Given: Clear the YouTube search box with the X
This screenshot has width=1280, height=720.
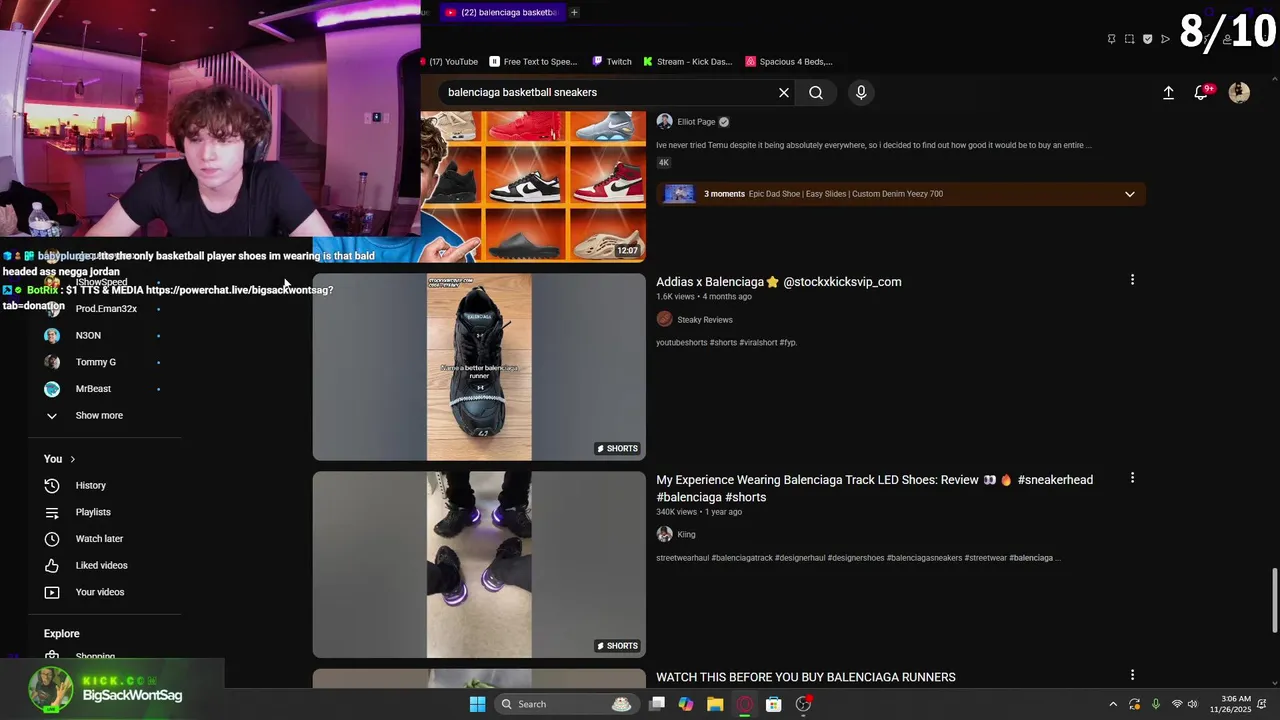Looking at the screenshot, I should [784, 92].
